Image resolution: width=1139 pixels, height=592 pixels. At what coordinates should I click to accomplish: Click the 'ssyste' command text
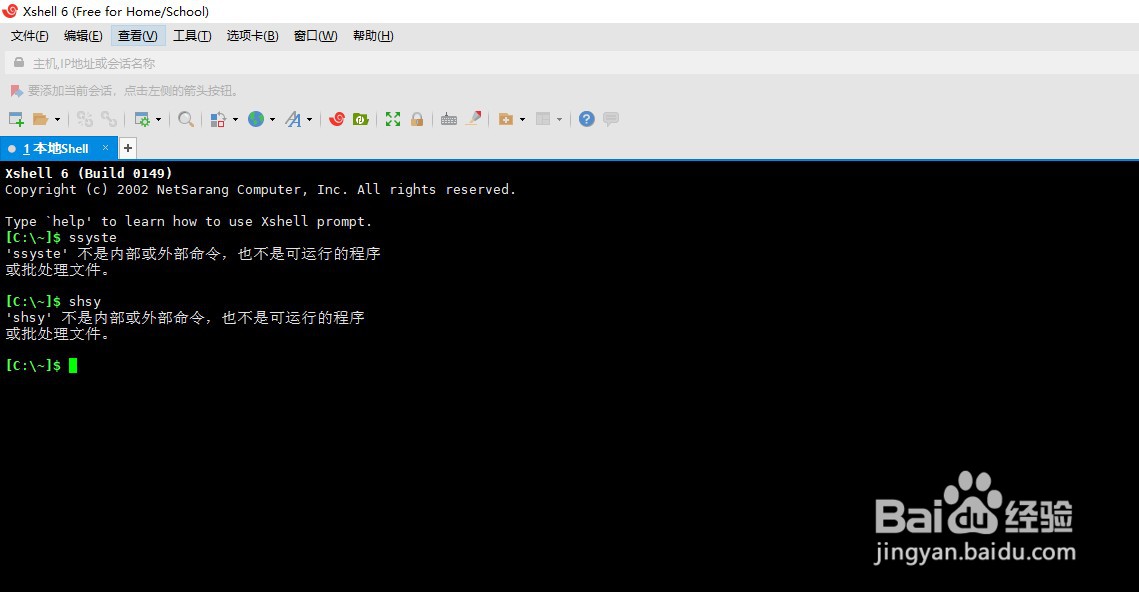tap(92, 238)
